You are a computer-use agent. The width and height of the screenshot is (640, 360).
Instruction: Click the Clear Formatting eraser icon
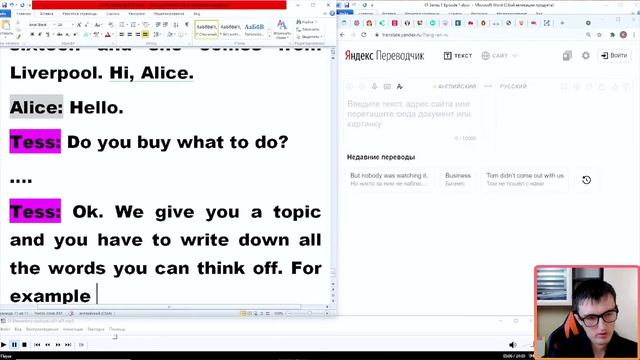111,25
